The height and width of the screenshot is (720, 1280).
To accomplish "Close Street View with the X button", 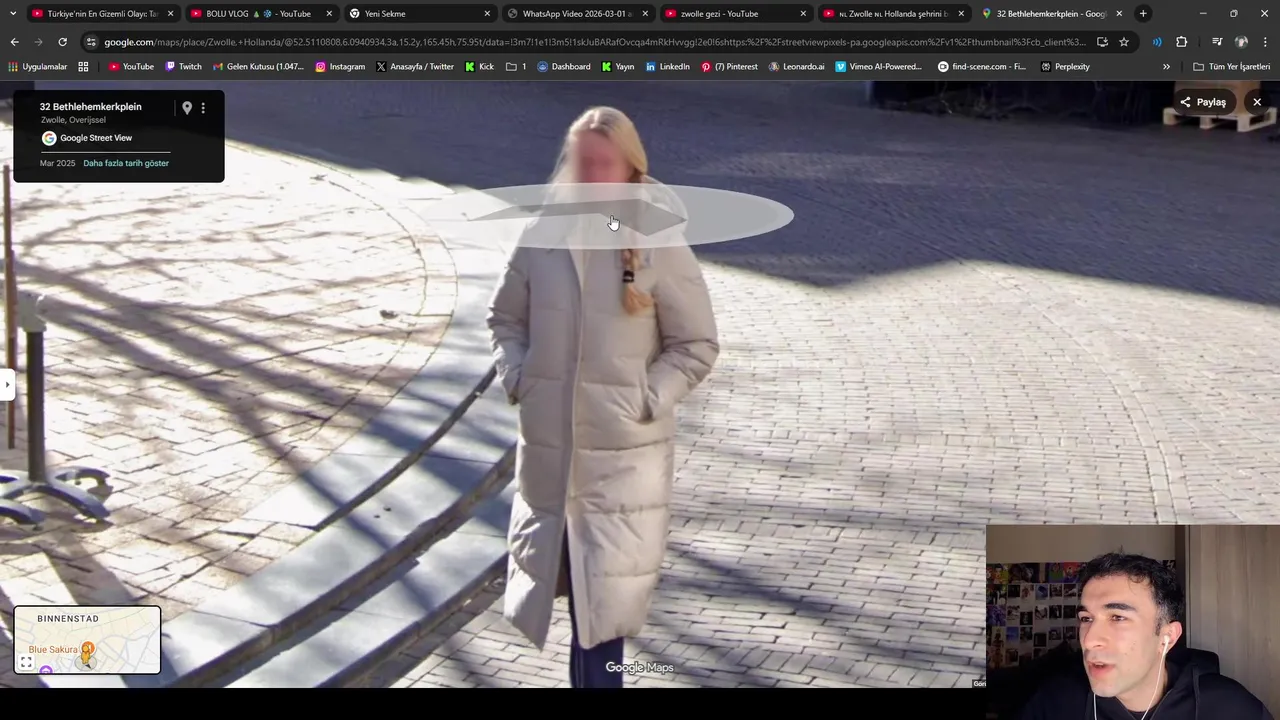I will [x=1257, y=102].
